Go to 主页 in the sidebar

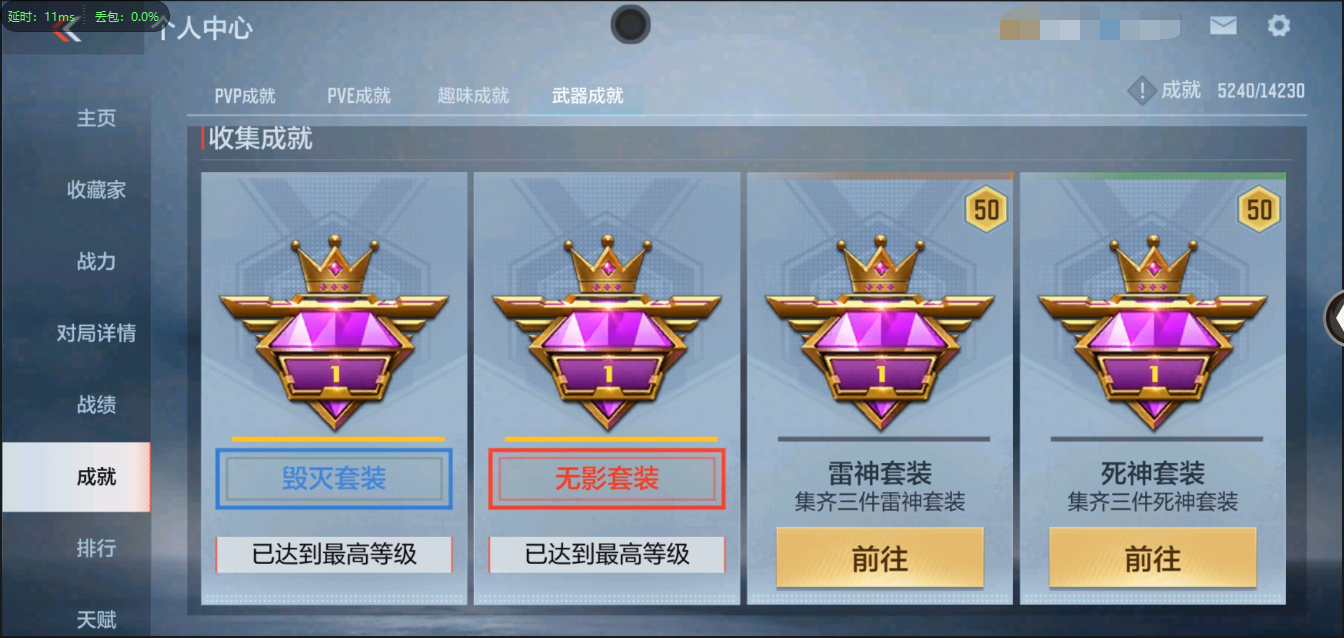click(96, 118)
